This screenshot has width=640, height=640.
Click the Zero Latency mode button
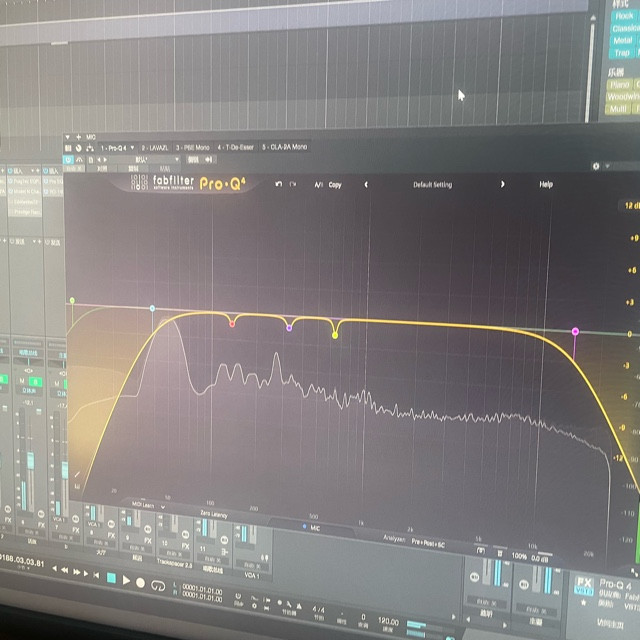214,514
